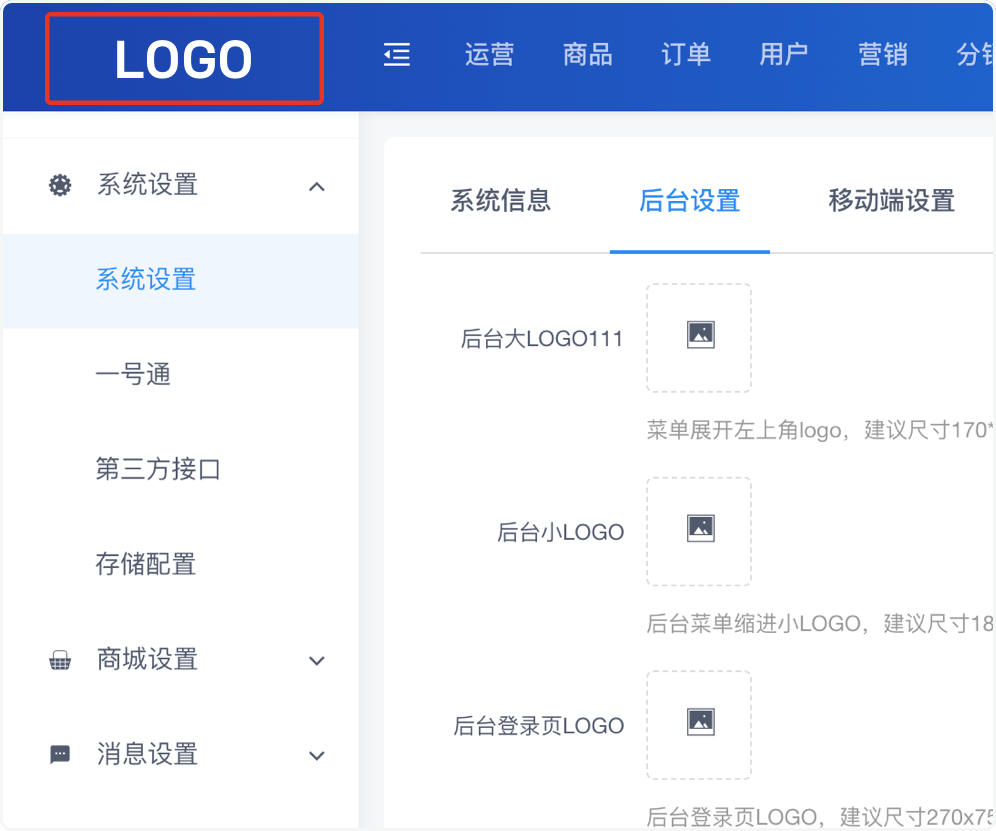Open 第三方接口 in the sidebar

click(x=158, y=469)
